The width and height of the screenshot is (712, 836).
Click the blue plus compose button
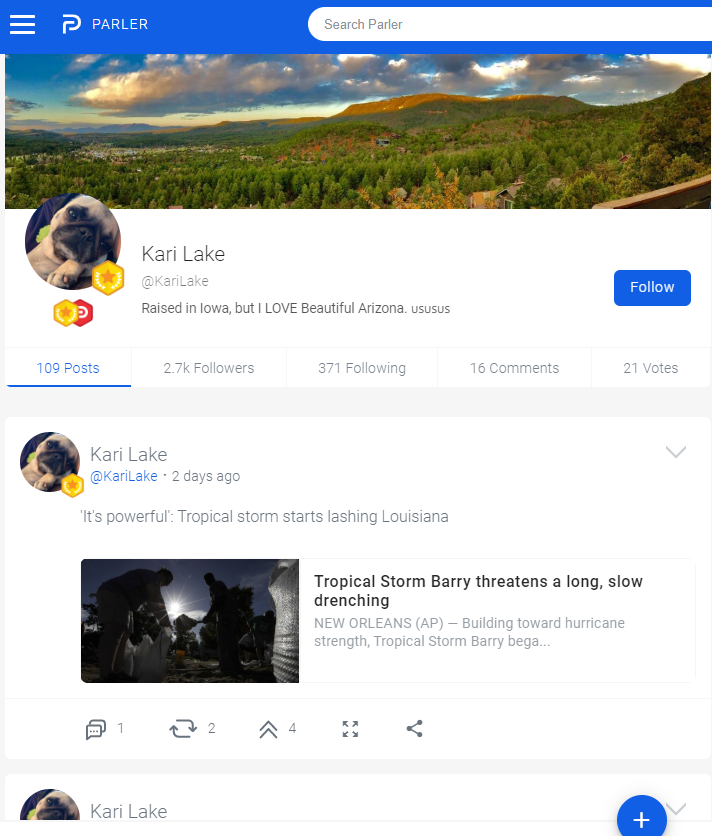tap(641, 819)
